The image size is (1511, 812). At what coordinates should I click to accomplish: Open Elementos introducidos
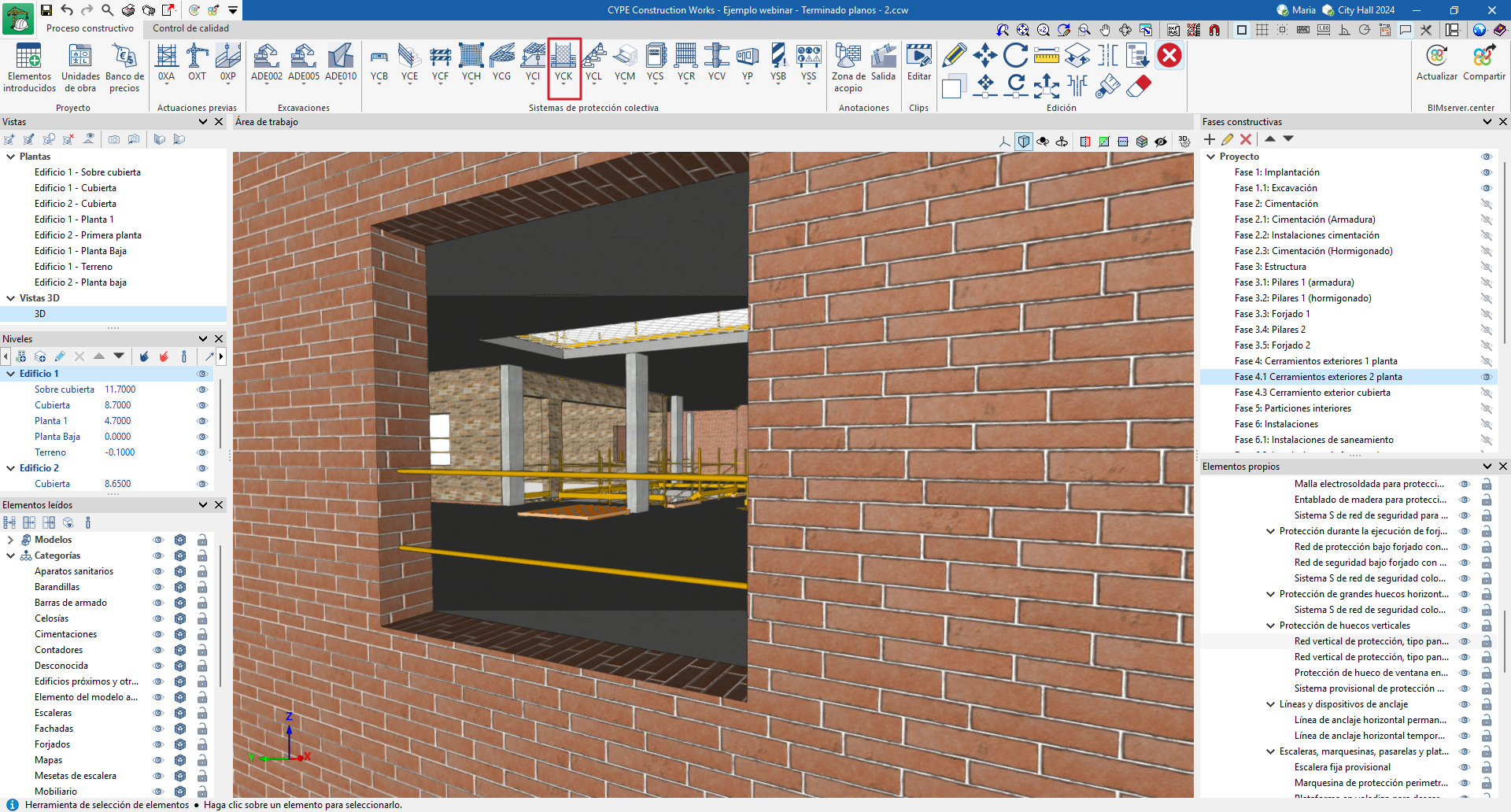29,68
